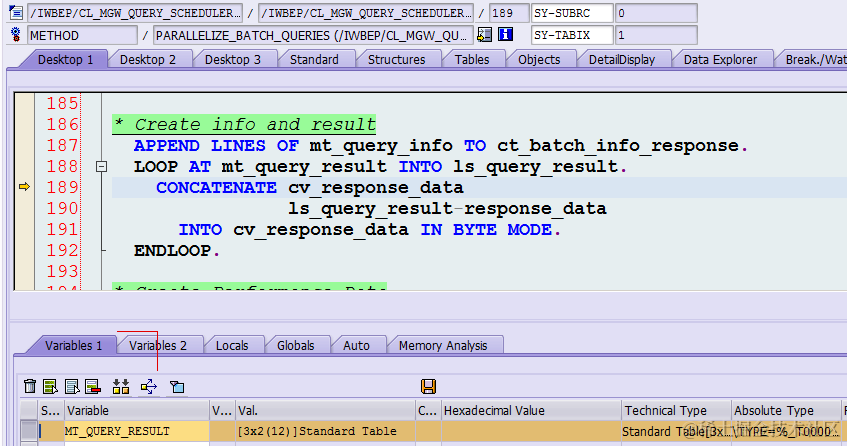Image resolution: width=847 pixels, height=446 pixels.
Task: Click the PARALLELIZE_BATCH_QUERIES method name field
Action: 313,35
